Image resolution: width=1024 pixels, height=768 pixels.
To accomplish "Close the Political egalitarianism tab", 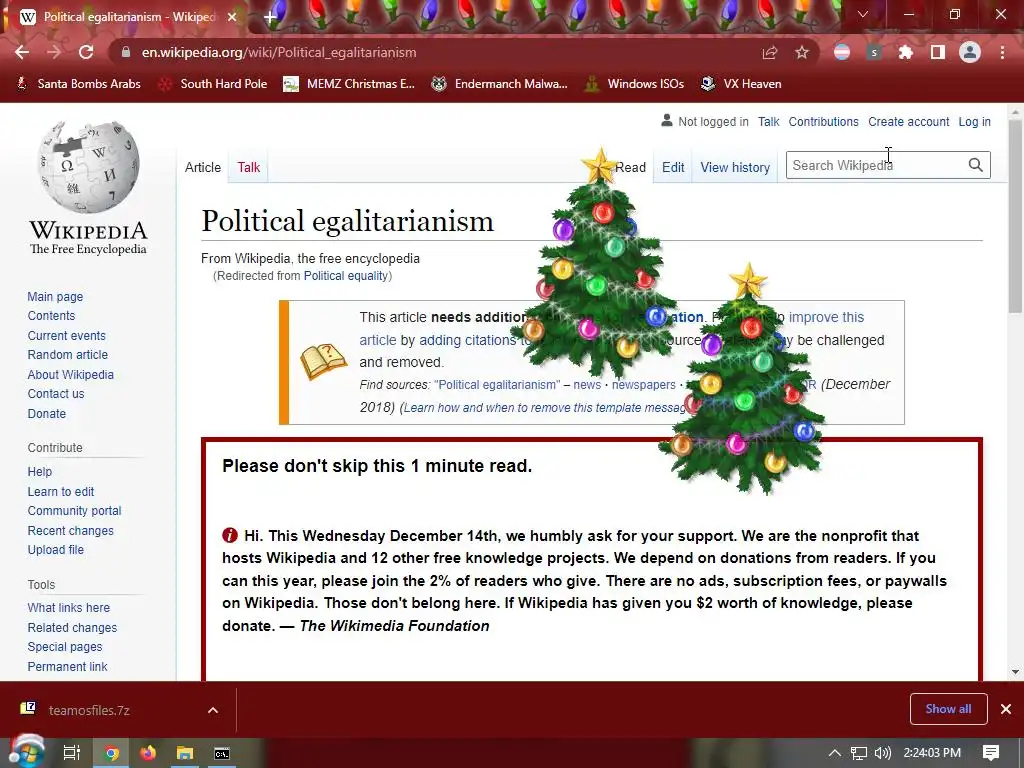I will click(x=232, y=17).
